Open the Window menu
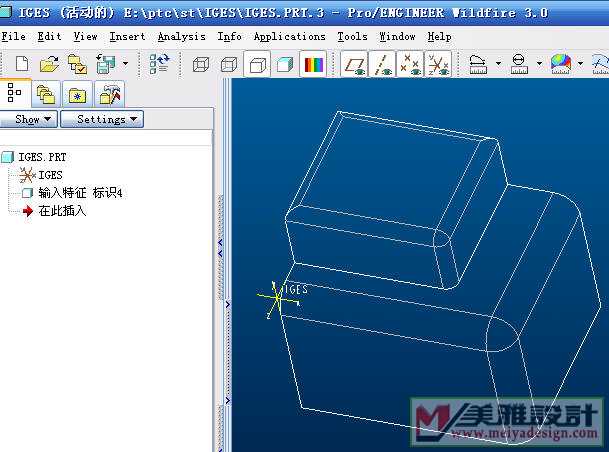The width and height of the screenshot is (609, 452). point(397,37)
